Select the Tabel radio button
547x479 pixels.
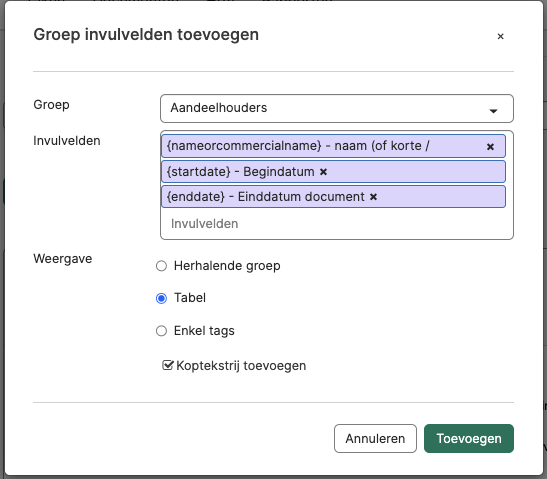(161, 298)
